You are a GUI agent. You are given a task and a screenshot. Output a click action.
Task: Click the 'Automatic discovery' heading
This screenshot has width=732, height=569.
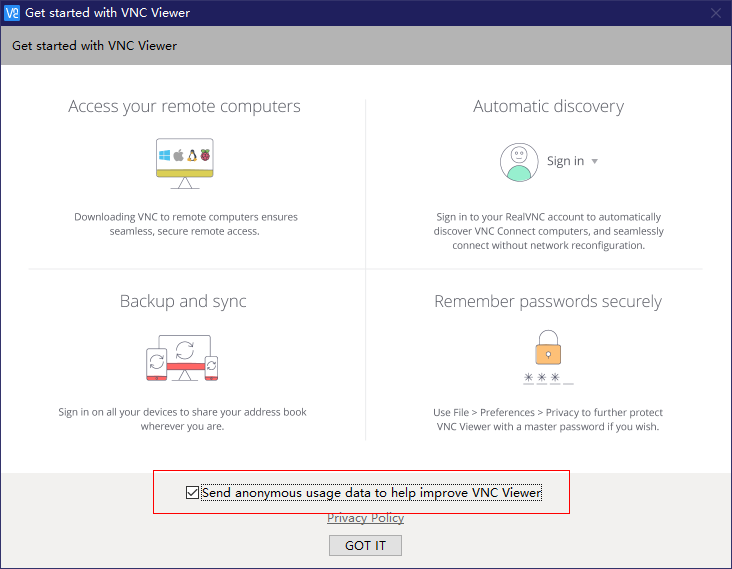pyautogui.click(x=548, y=106)
